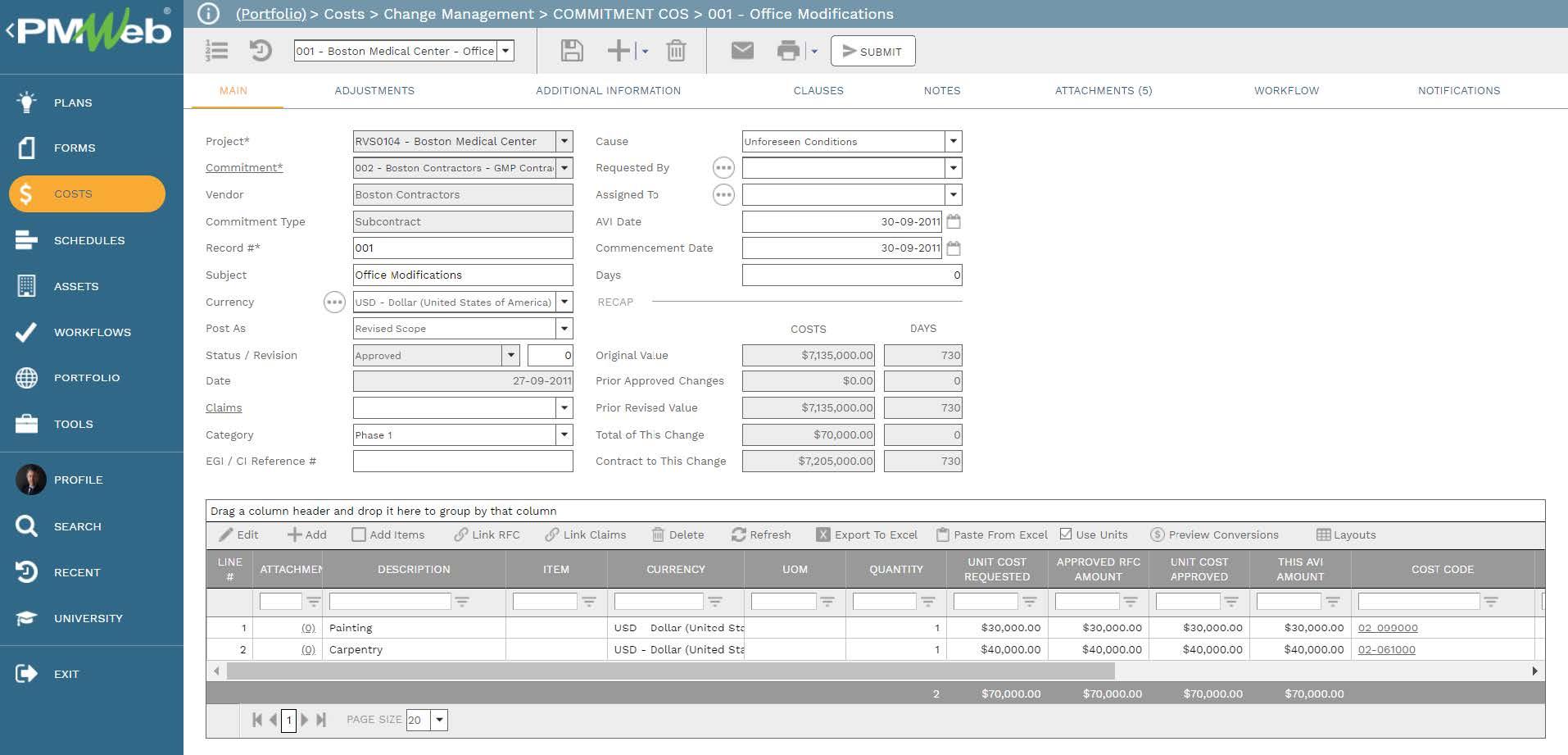Save the record with the floppy disk icon
1568x755 pixels.
point(572,51)
